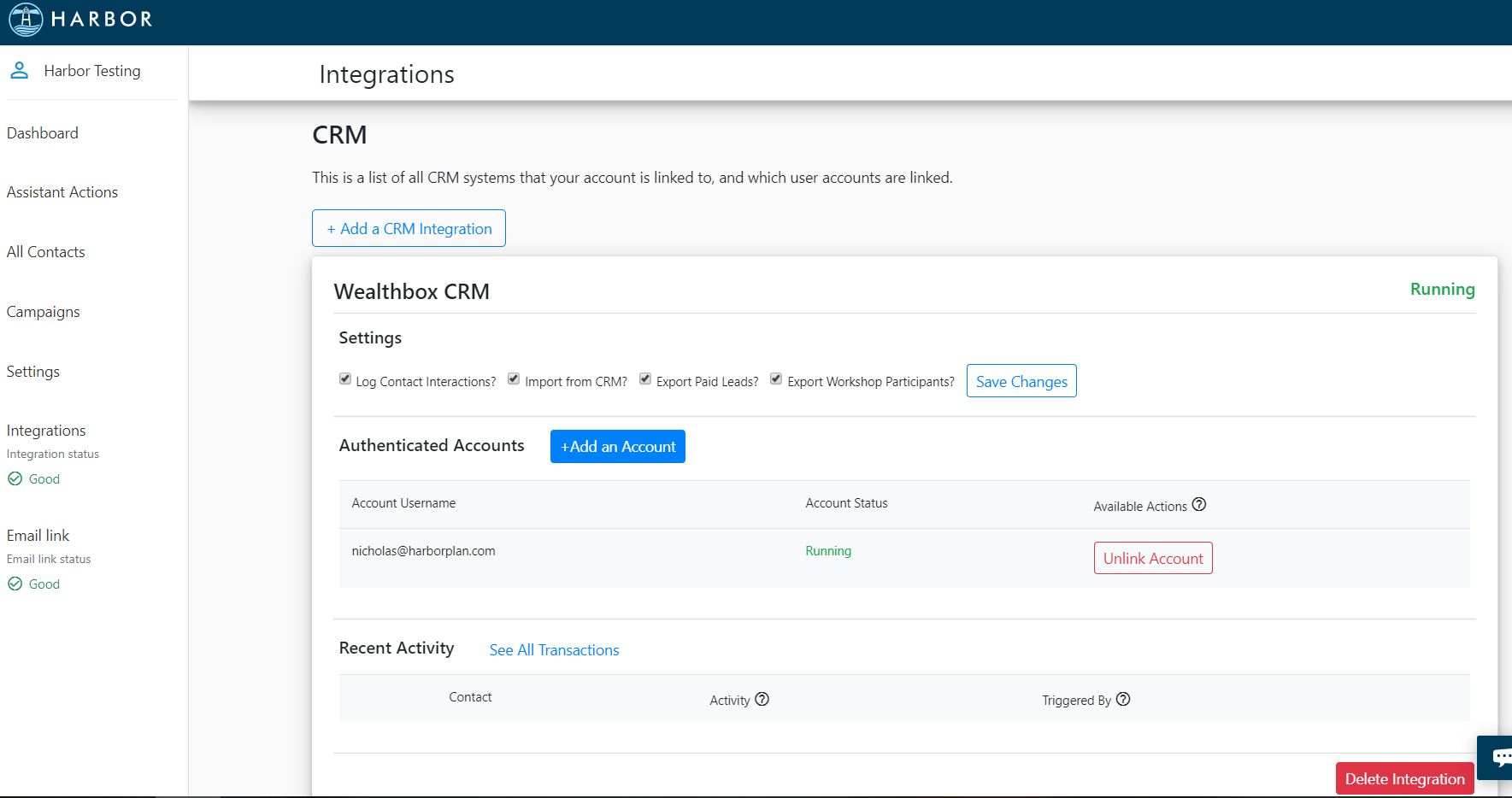Click the Available Actions column header text
Viewport: 1512px width, 798px height.
[1140, 507]
